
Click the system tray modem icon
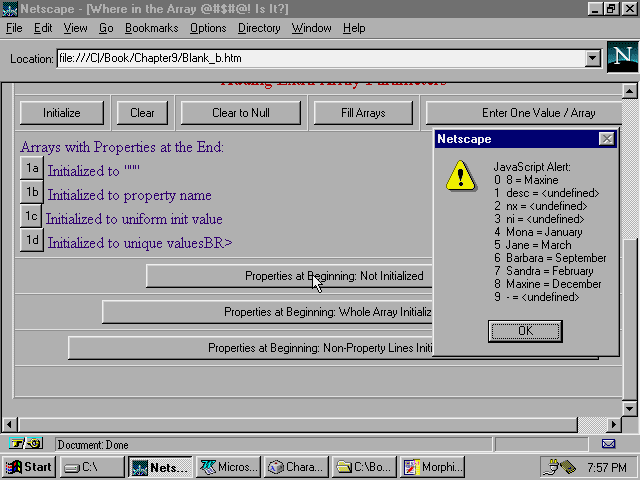point(558,467)
